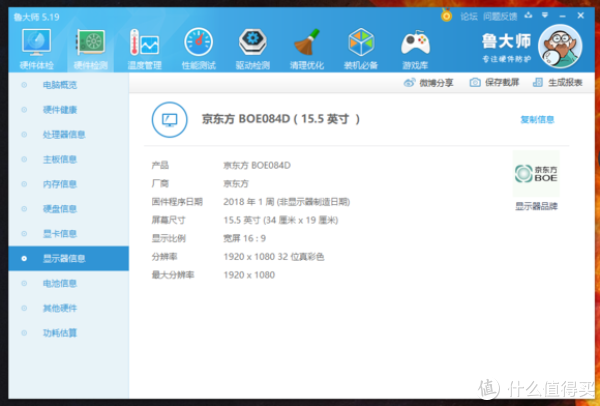Open the 温度管理 temperature management icon
The width and height of the screenshot is (600, 406).
point(145,49)
